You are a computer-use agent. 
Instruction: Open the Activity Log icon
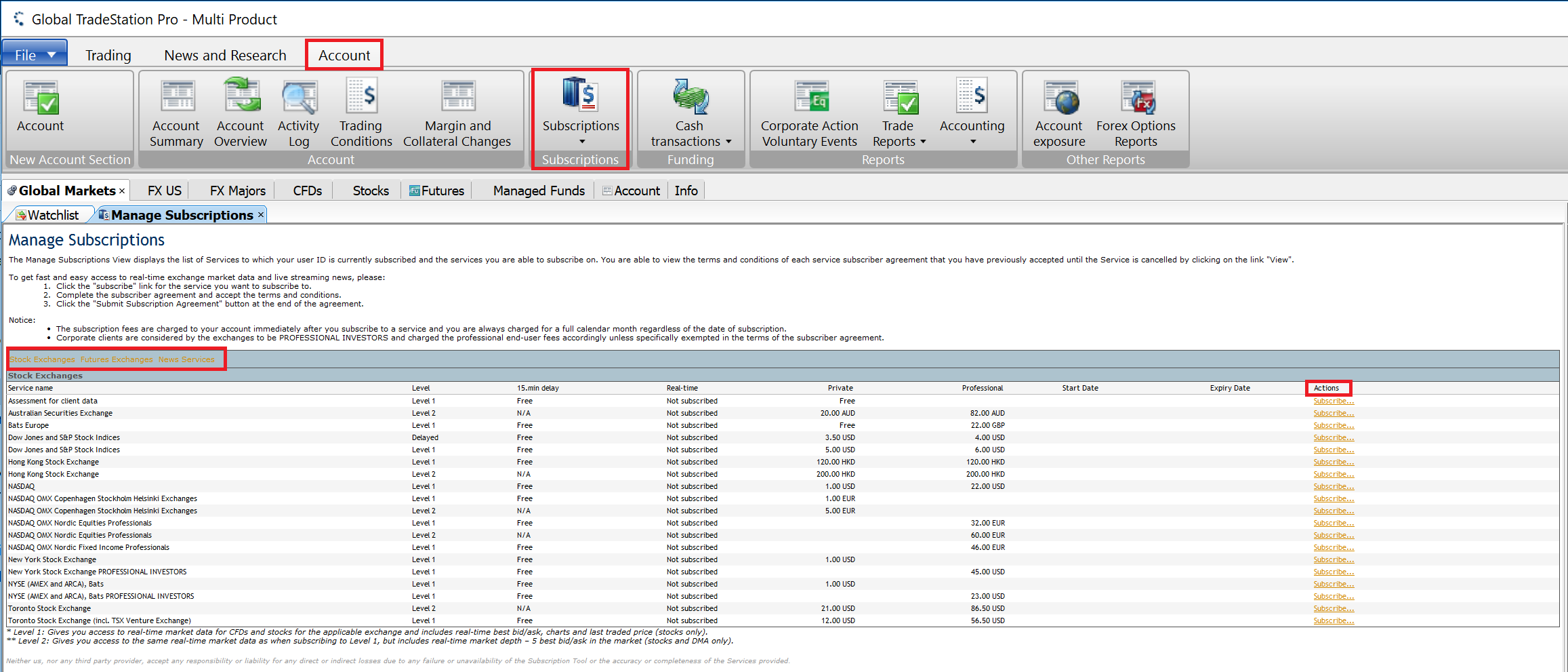click(x=299, y=96)
